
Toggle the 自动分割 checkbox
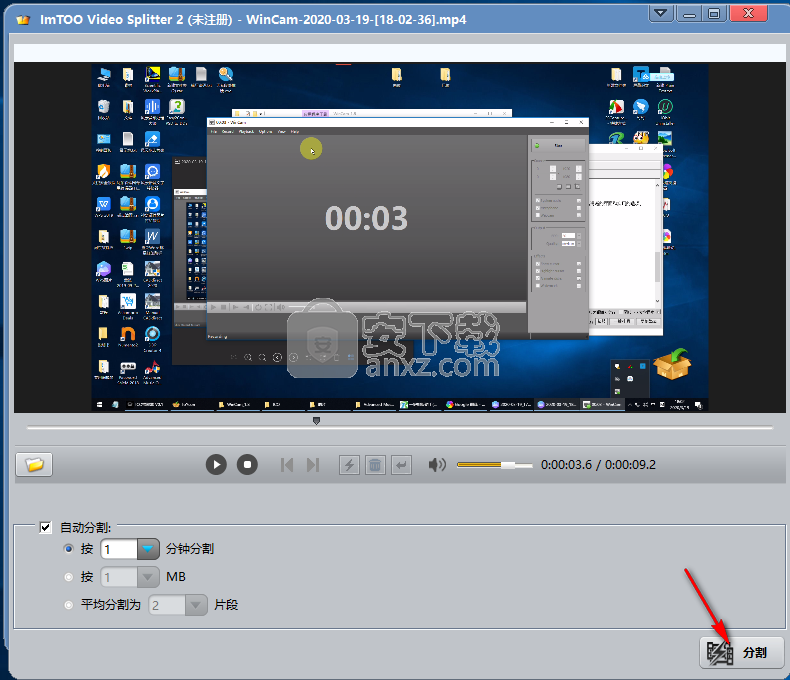point(45,527)
